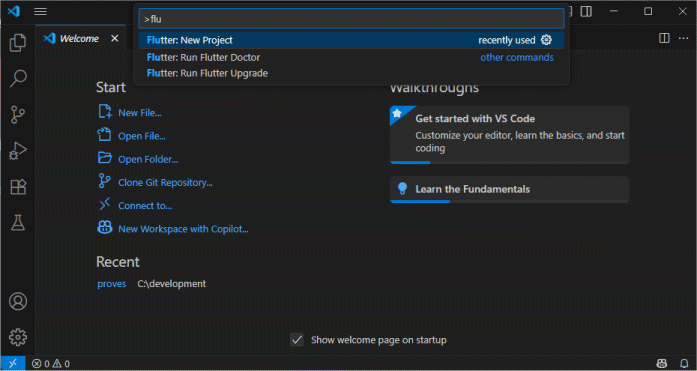The width and height of the screenshot is (697, 371).
Task: Click New Workspace with Copilot... link
Action: pos(183,229)
